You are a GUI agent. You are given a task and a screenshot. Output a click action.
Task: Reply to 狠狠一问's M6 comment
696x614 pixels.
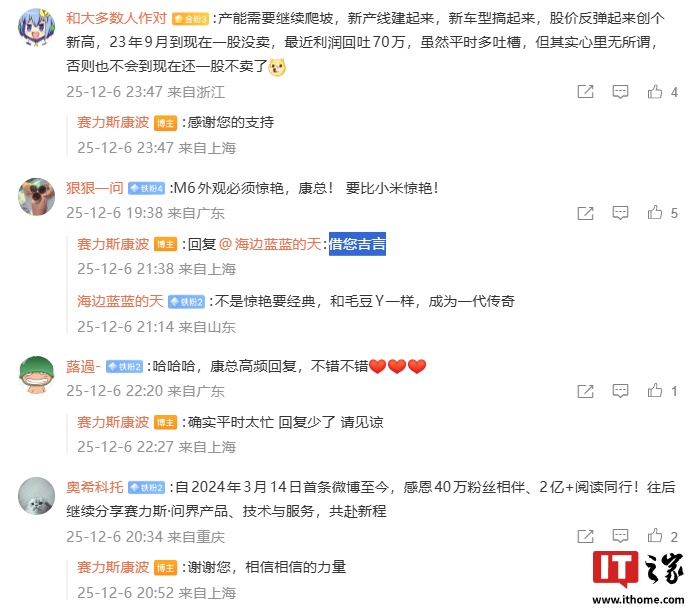[x=620, y=213]
